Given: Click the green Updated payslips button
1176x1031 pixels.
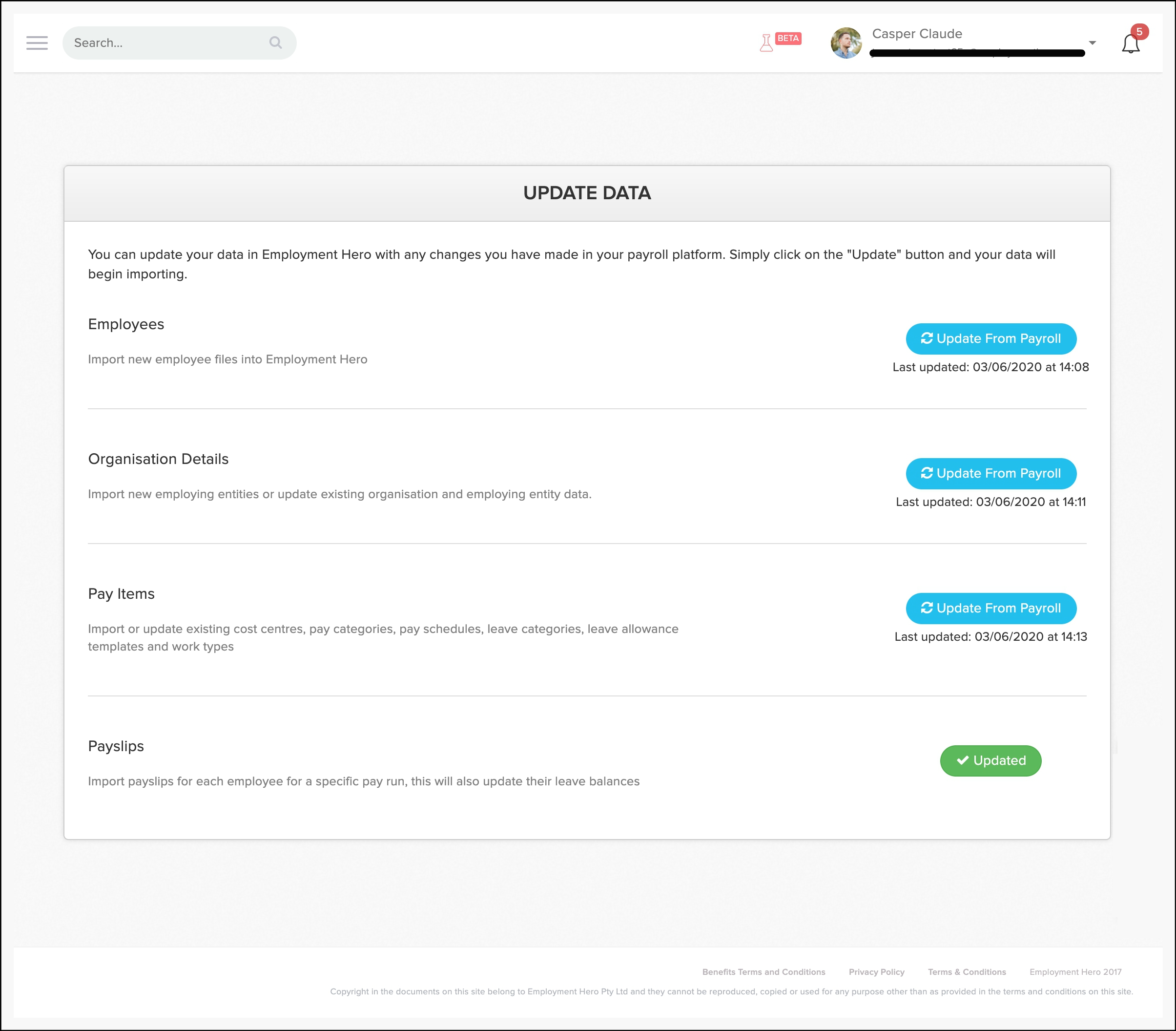Looking at the screenshot, I should pos(990,760).
